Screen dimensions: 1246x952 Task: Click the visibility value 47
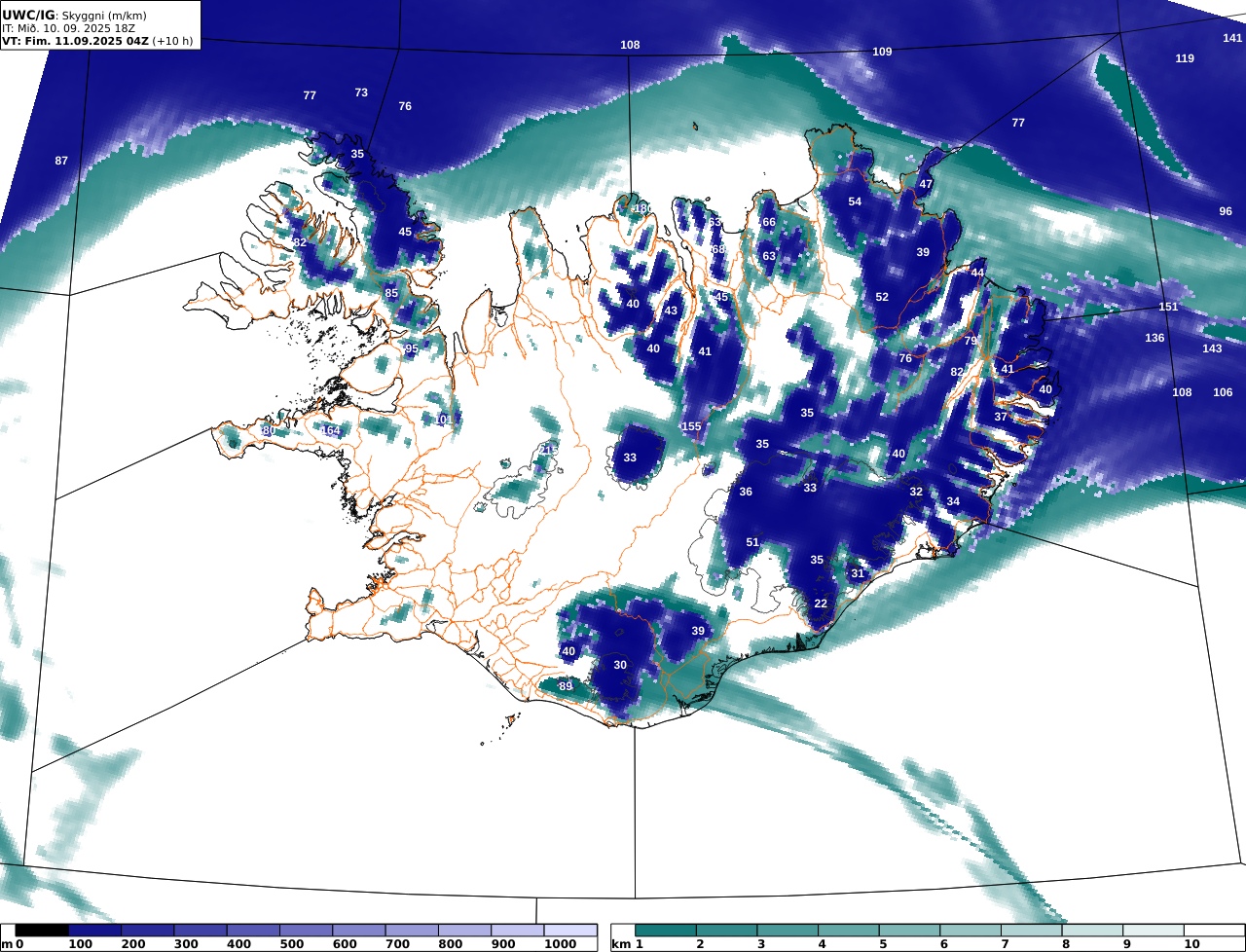point(926,184)
